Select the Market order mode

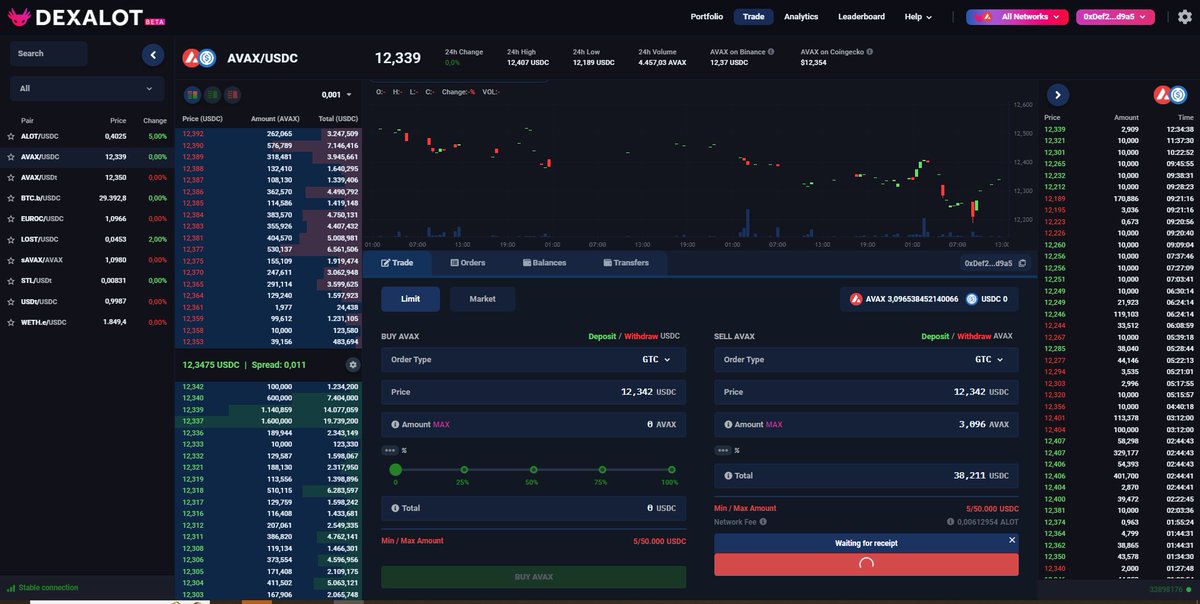(482, 299)
